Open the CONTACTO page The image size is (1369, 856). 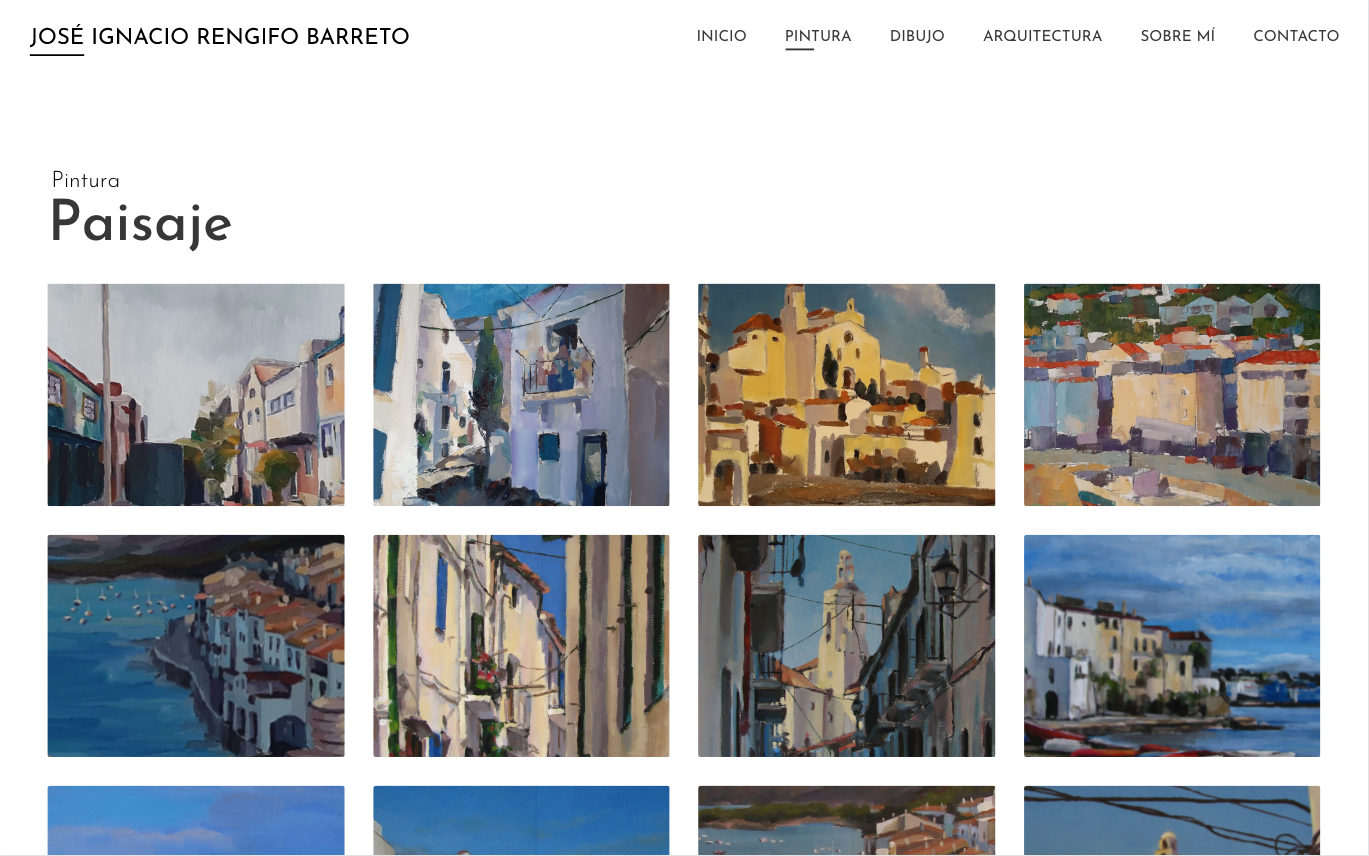(x=1296, y=36)
